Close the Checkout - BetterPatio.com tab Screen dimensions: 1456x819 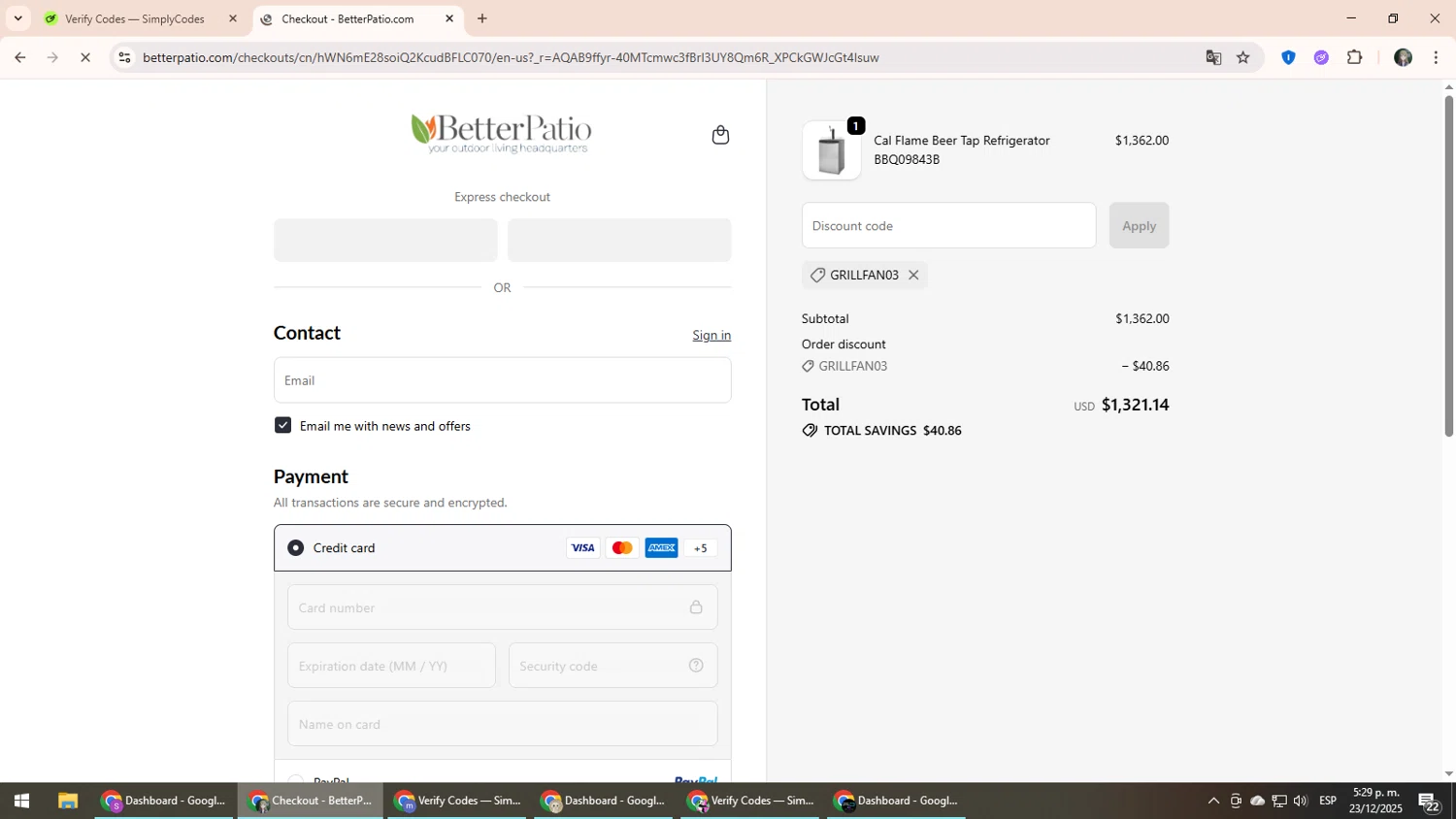coord(449,18)
